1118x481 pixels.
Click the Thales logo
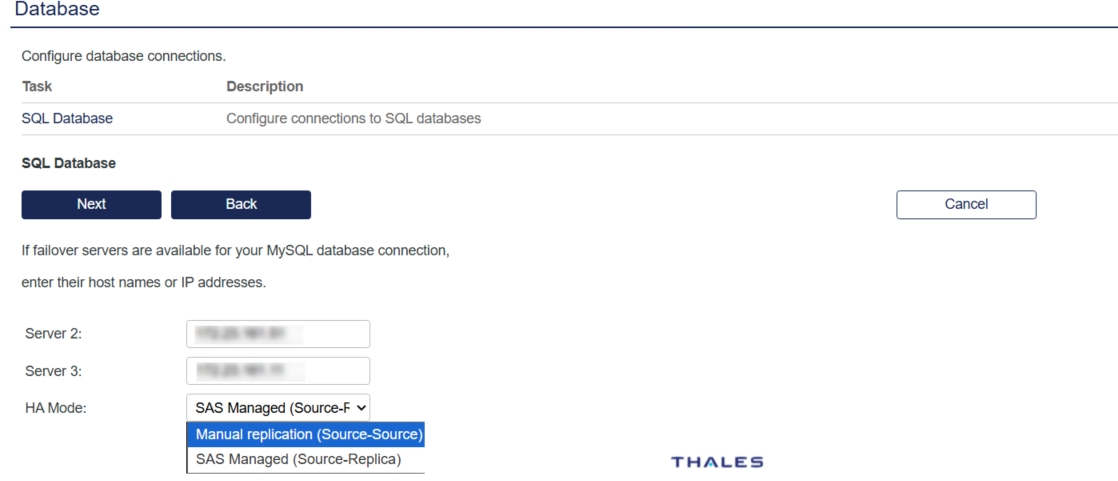tap(717, 462)
